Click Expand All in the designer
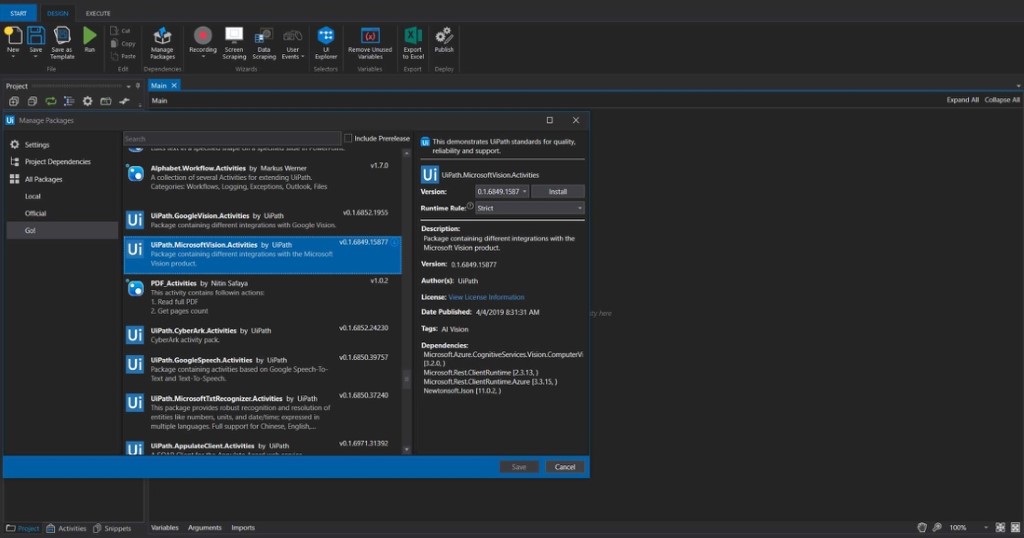This screenshot has height=538, width=1024. click(x=963, y=100)
